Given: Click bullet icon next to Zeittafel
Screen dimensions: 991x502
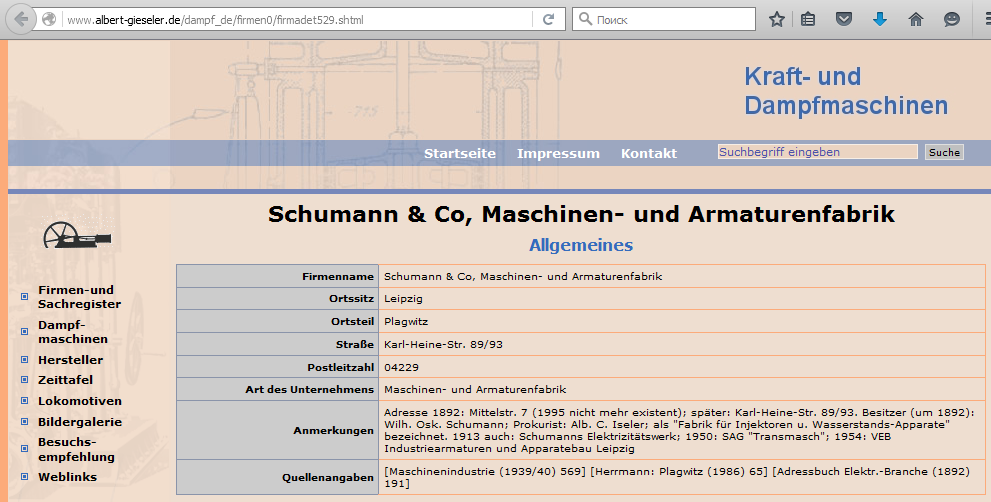Looking at the screenshot, I should (25, 379).
